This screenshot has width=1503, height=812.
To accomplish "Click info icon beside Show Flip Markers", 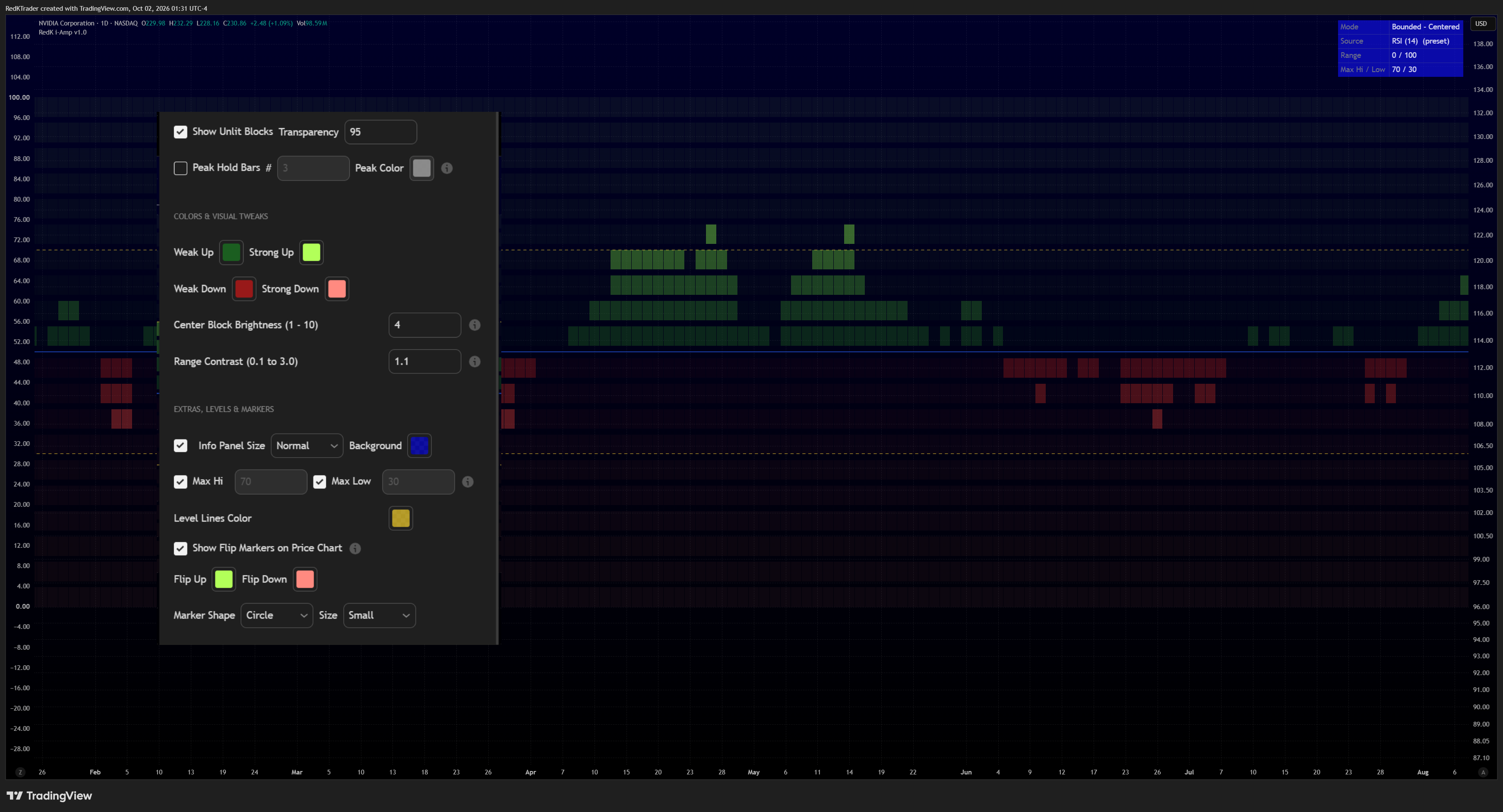I will coord(355,548).
